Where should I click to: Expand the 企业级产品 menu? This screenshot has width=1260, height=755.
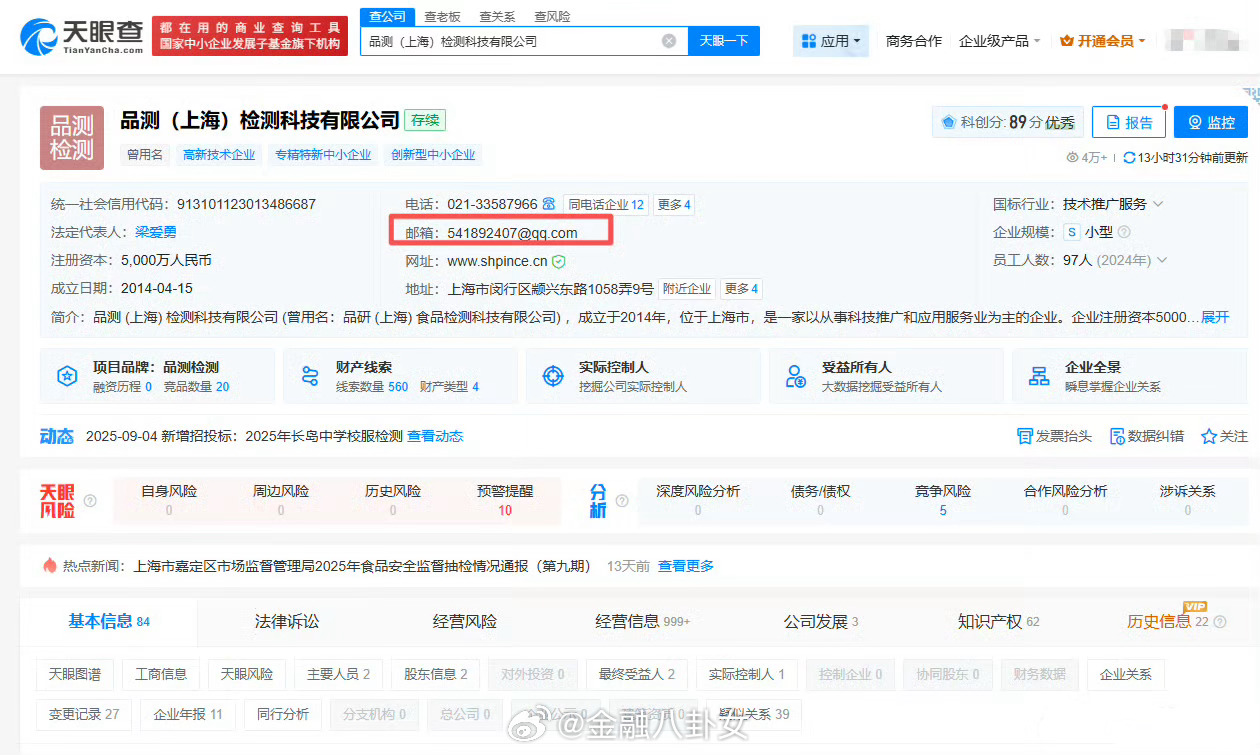(1000, 41)
